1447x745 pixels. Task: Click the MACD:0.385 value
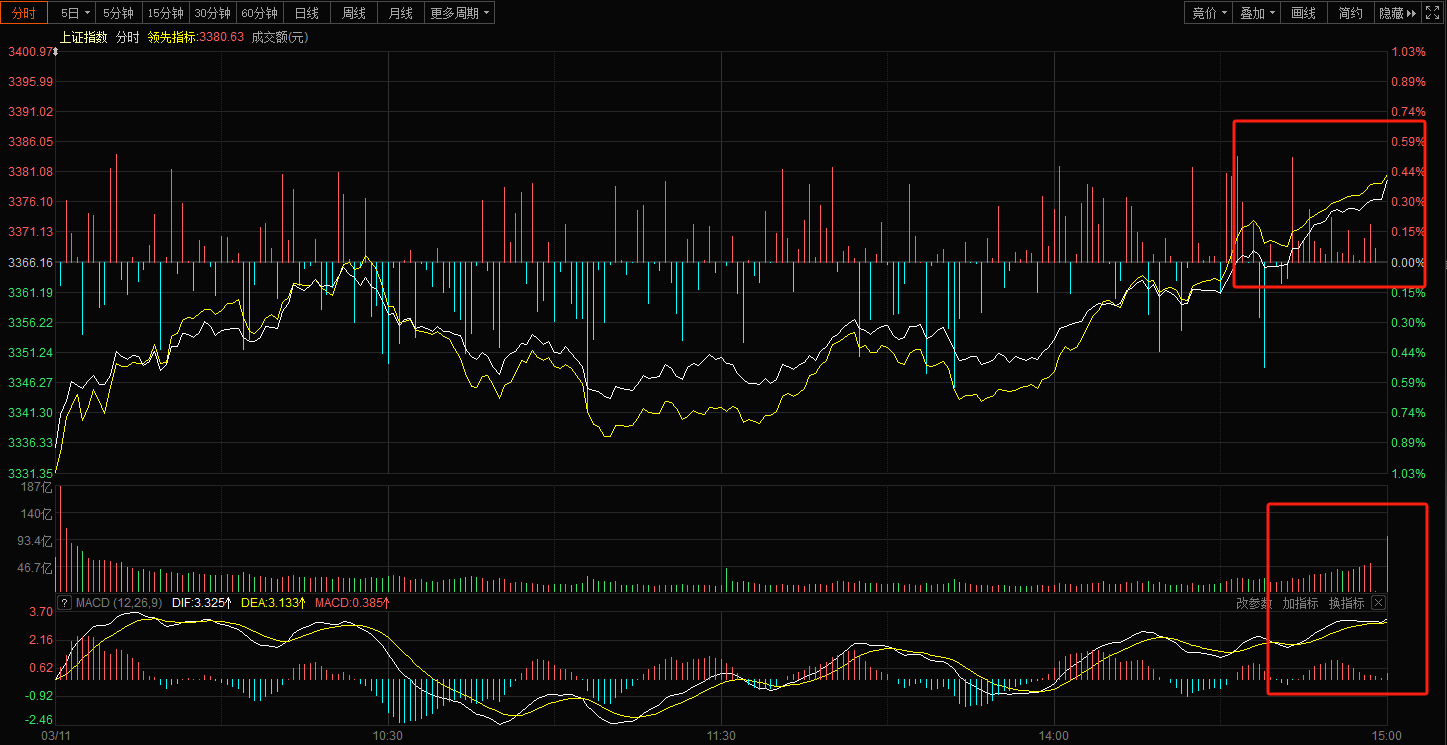[x=352, y=603]
